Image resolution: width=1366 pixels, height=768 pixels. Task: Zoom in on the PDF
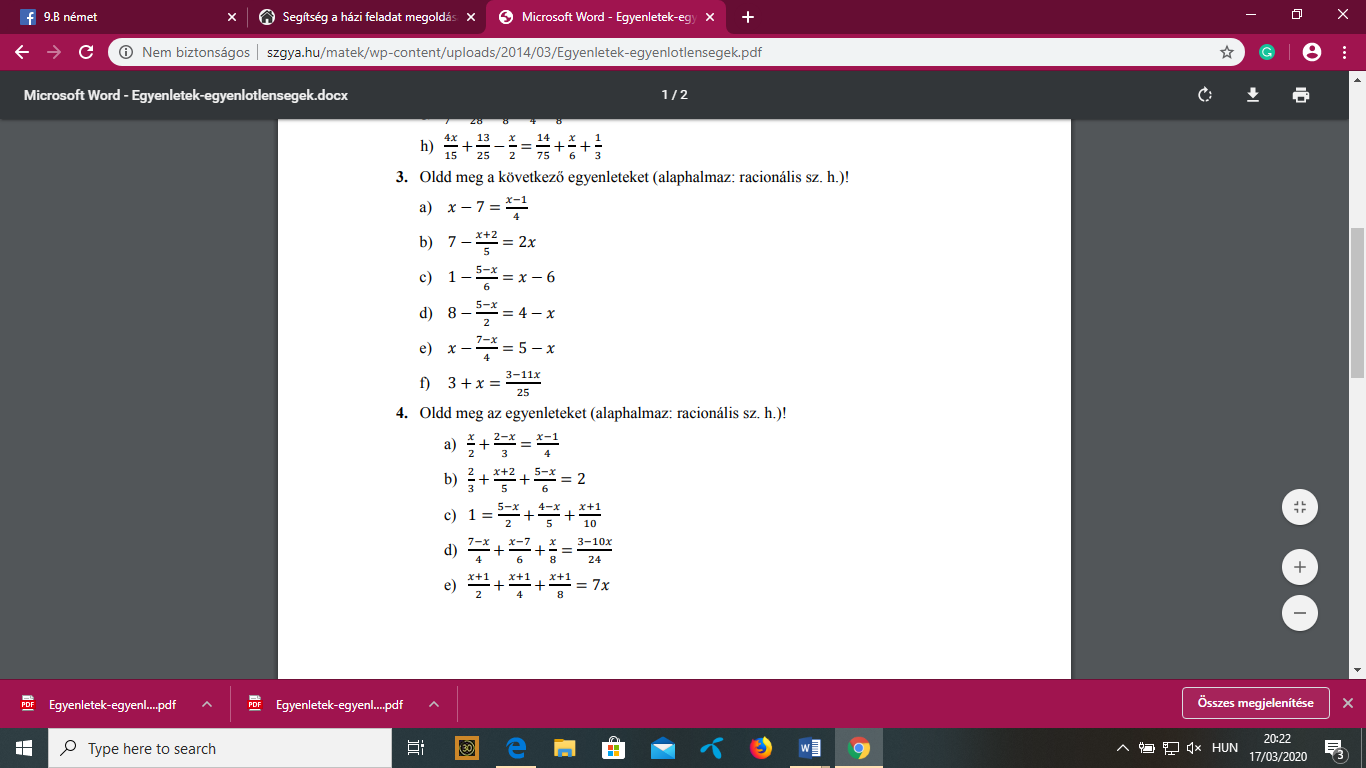(1300, 567)
